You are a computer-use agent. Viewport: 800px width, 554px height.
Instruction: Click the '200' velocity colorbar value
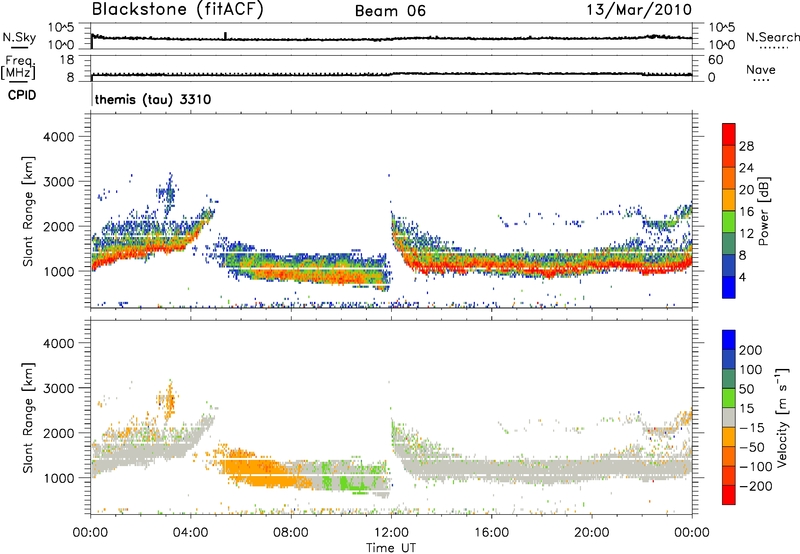(751, 350)
